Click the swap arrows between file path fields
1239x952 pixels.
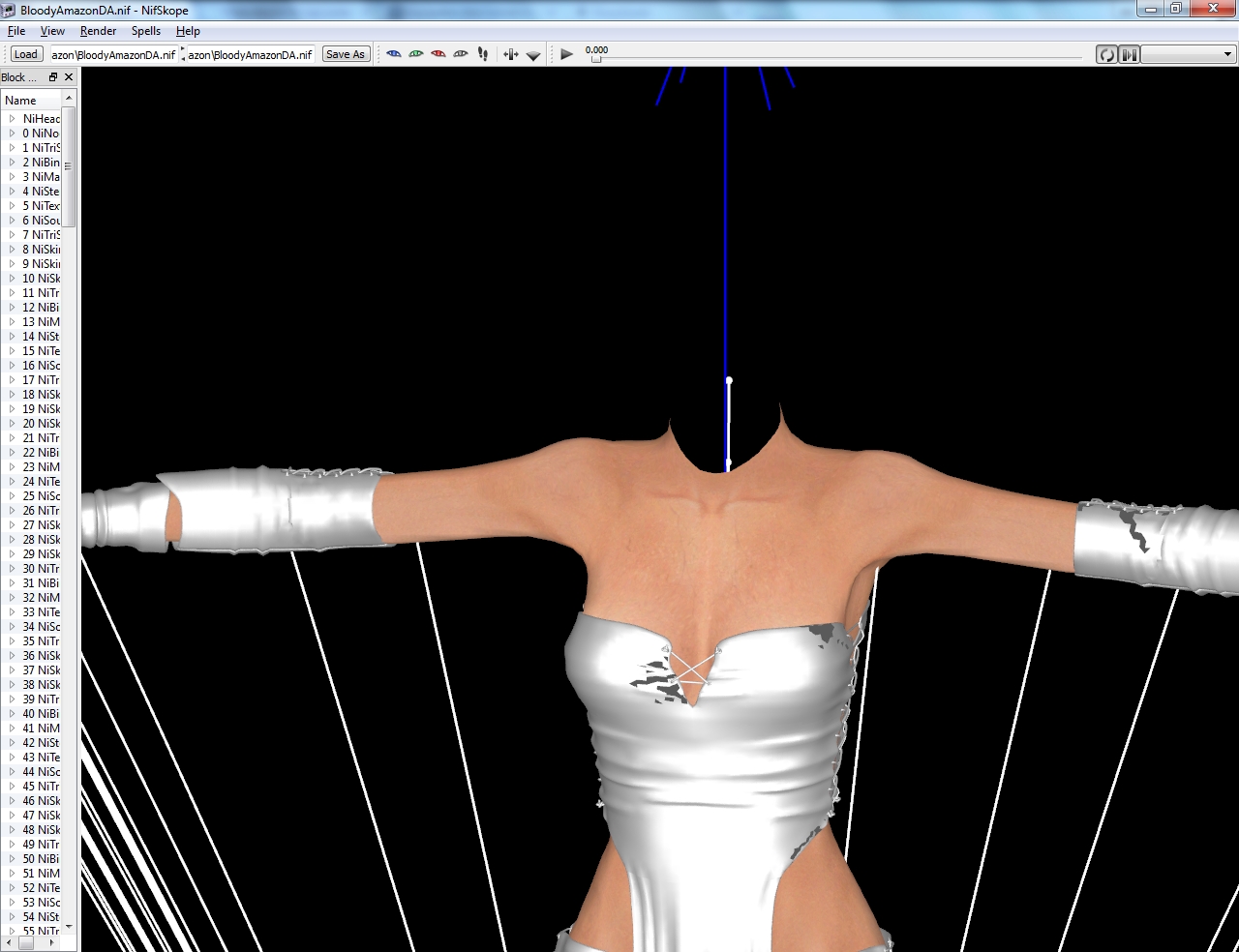183,54
